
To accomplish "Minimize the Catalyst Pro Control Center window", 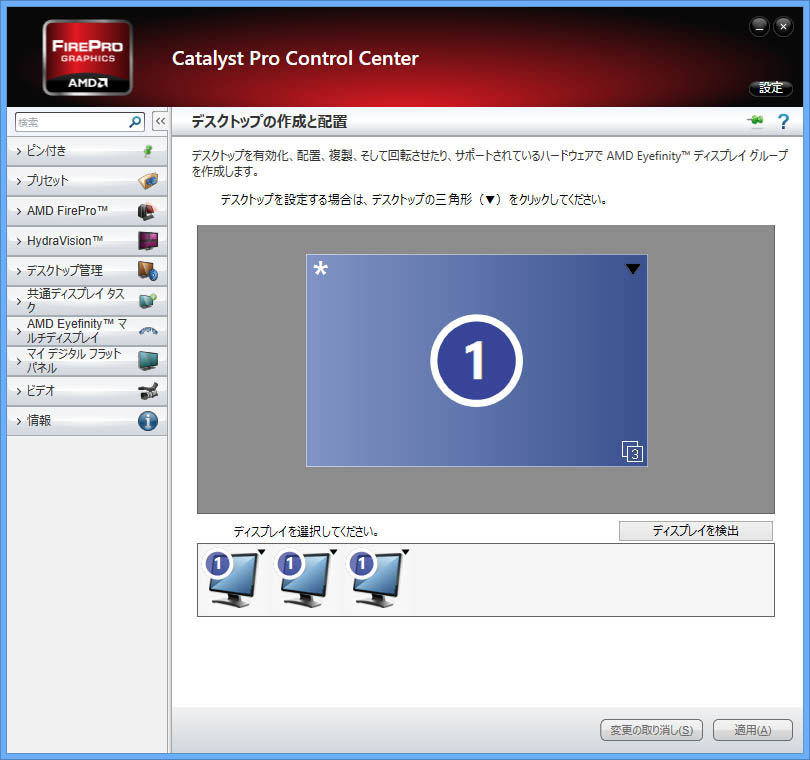I will tap(759, 26).
